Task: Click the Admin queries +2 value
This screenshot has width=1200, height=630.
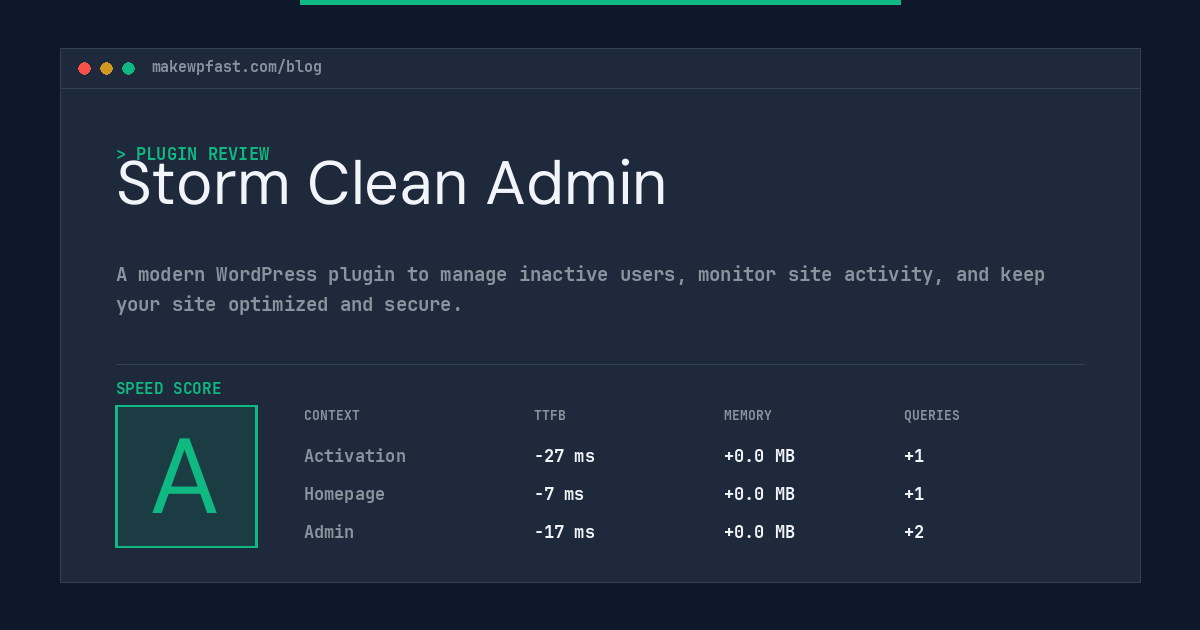Action: tap(914, 532)
